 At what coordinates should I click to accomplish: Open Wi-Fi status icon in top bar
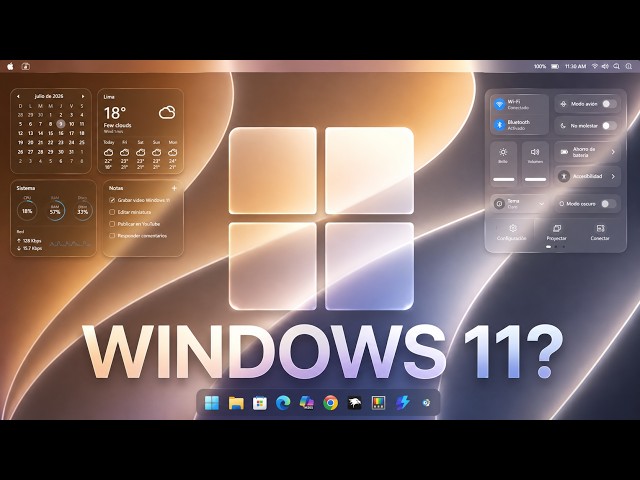point(595,66)
